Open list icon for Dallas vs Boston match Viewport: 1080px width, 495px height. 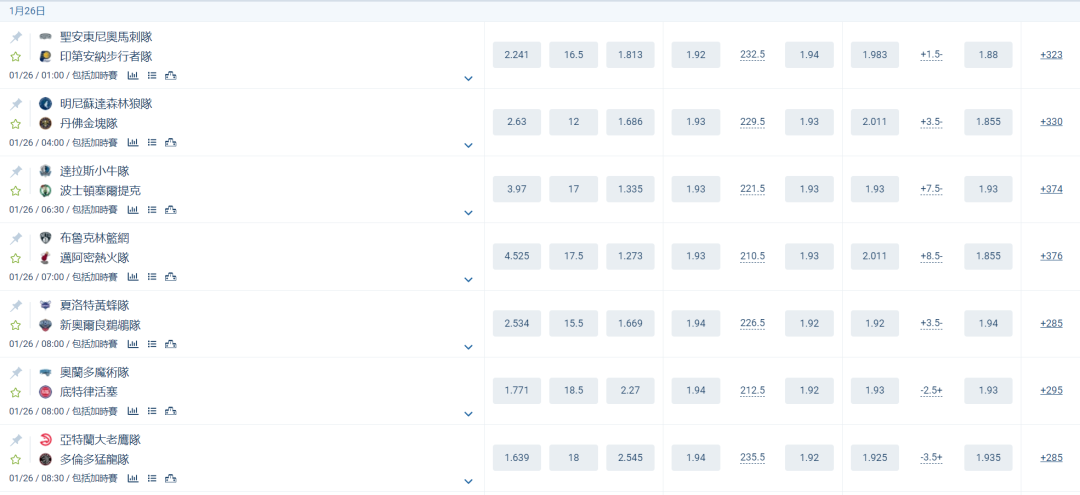tap(152, 210)
